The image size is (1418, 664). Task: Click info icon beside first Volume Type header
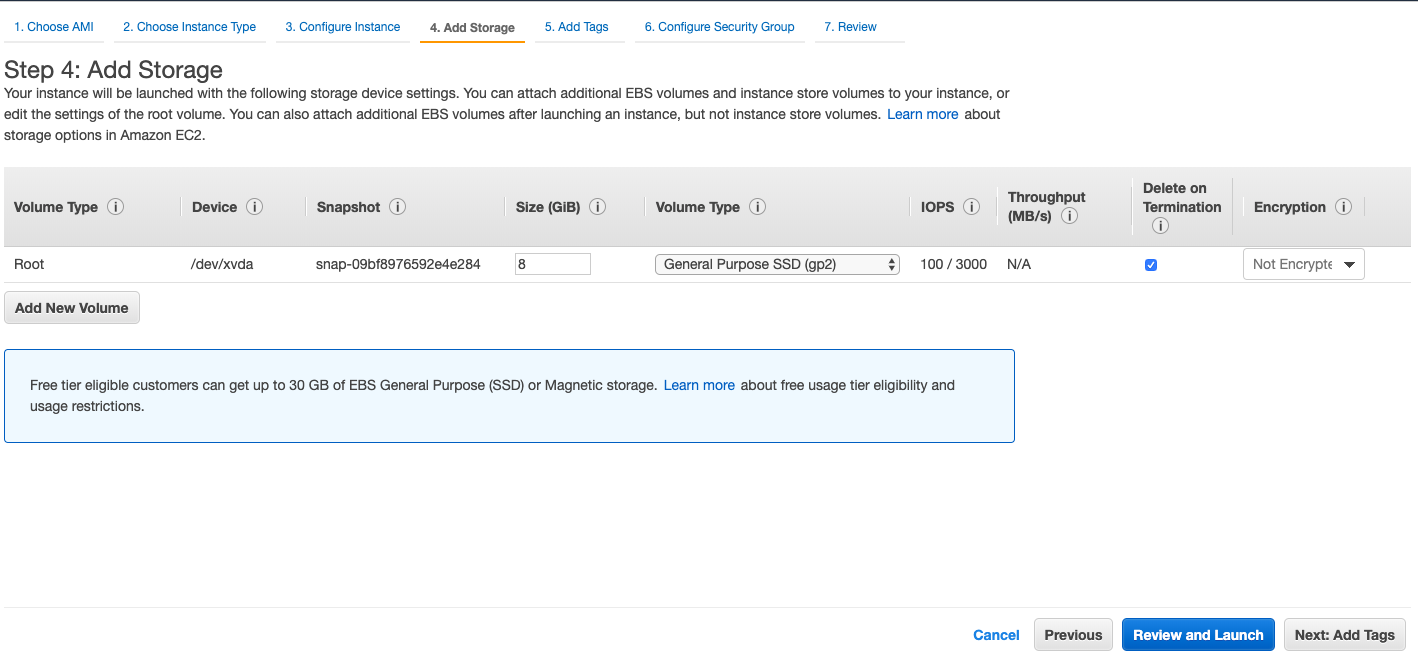pos(116,207)
